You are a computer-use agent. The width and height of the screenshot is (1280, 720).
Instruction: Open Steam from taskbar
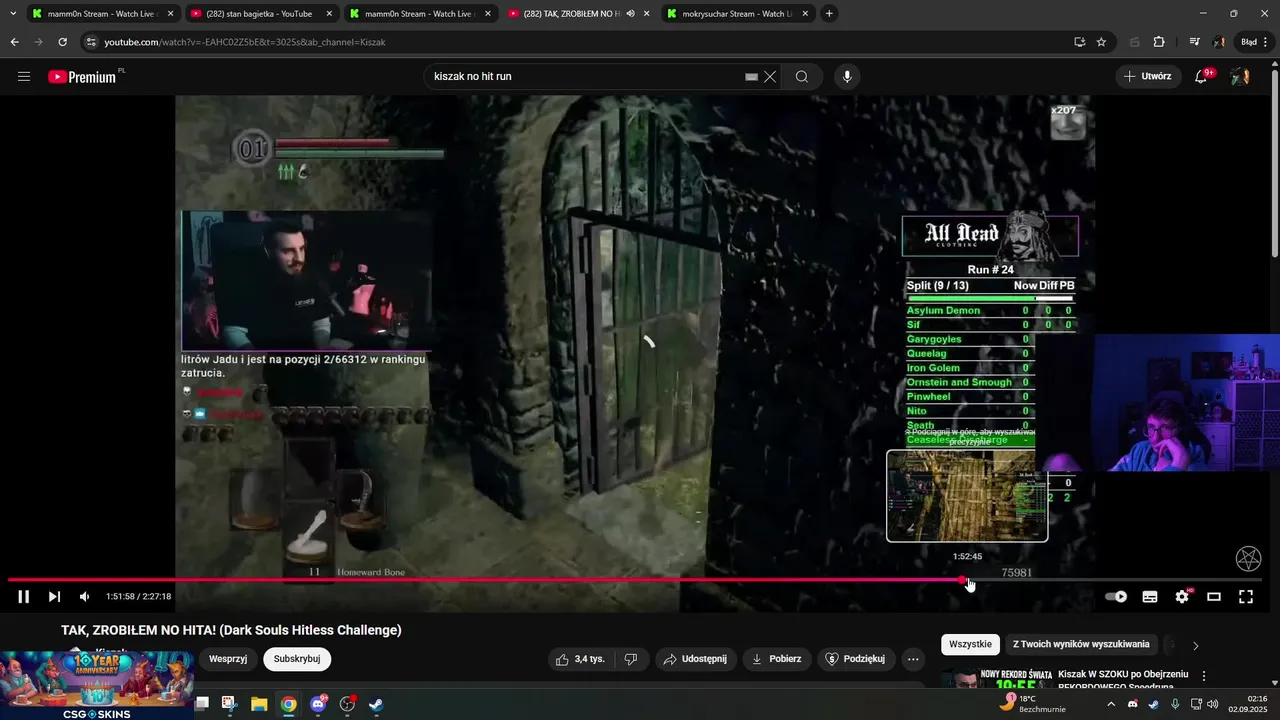(x=375, y=704)
